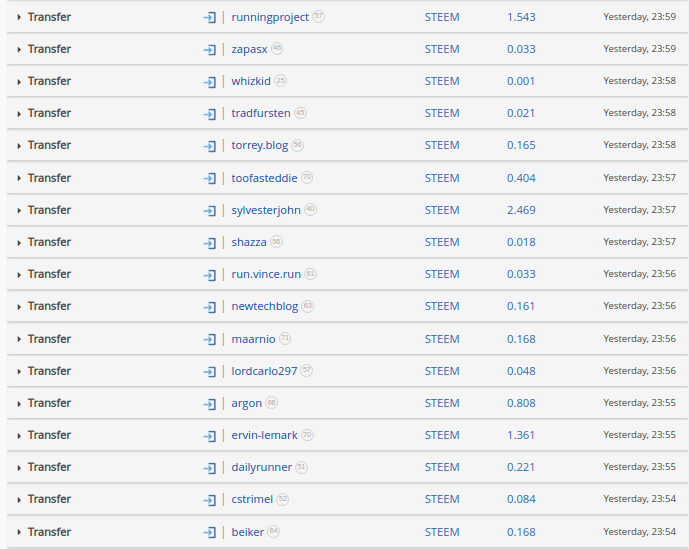689x549 pixels.
Task: Open toofasteddie account link
Action: click(x=264, y=178)
